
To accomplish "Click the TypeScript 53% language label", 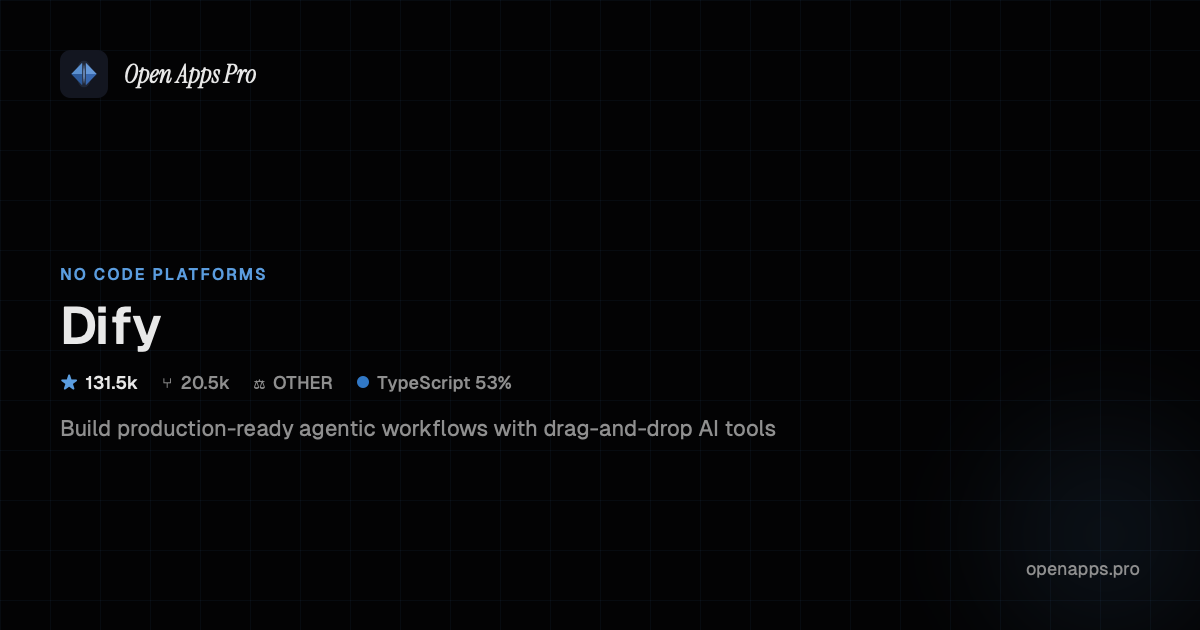I will (x=444, y=383).
